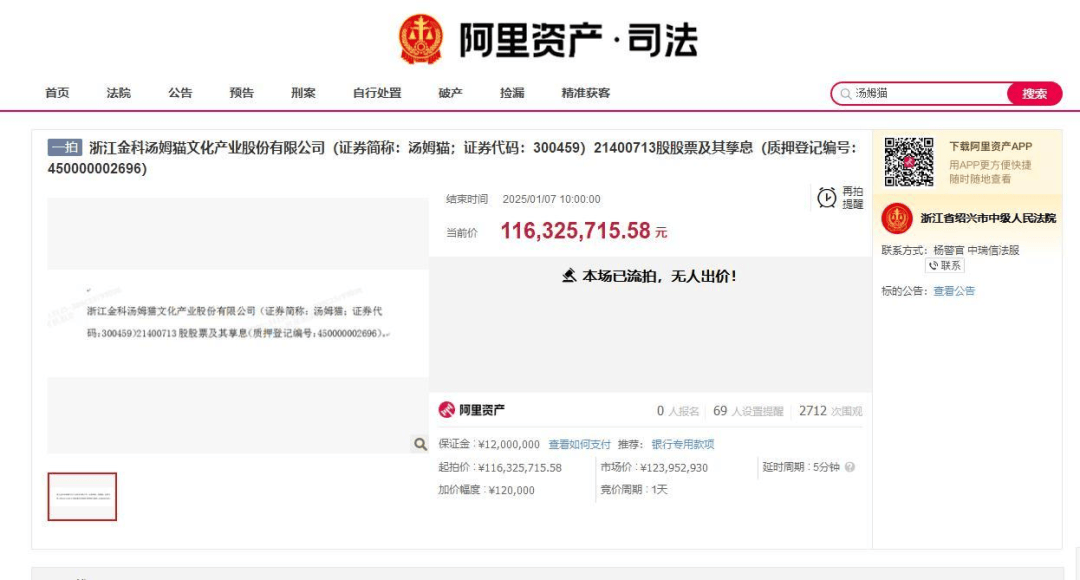This screenshot has width=1080, height=580.
Task: Click the 再拍提醒 reminder label
Action: 852,198
